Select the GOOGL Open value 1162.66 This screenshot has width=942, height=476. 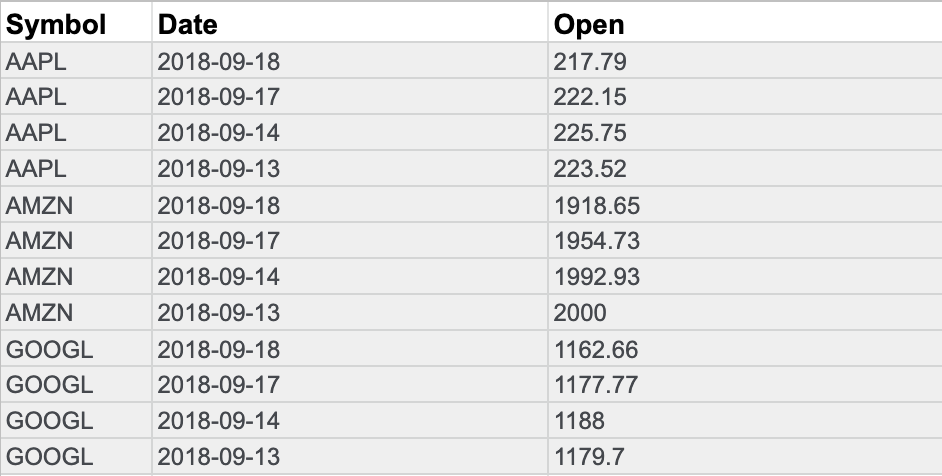tap(596, 349)
